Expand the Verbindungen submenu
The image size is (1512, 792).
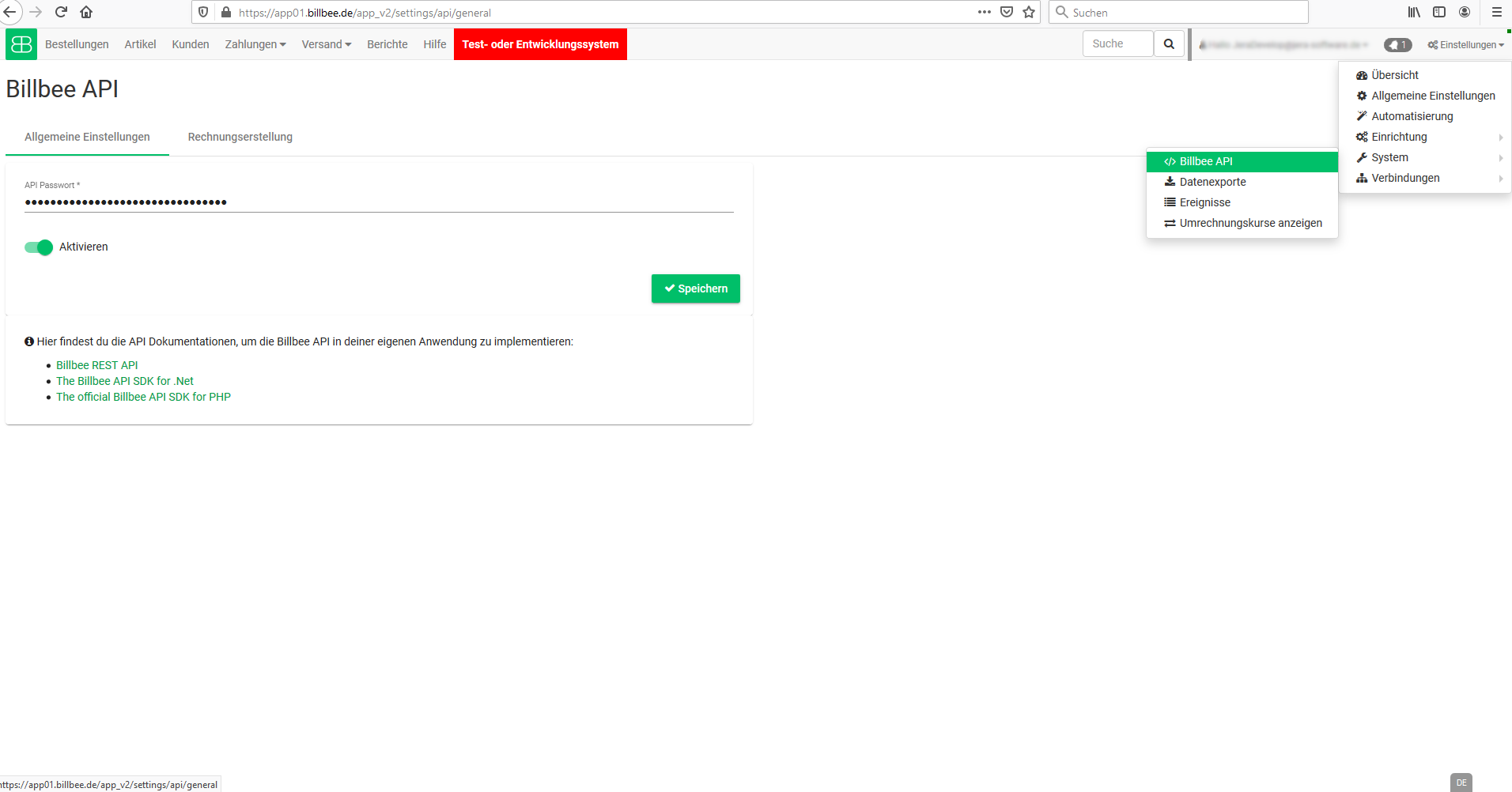coord(1405,178)
